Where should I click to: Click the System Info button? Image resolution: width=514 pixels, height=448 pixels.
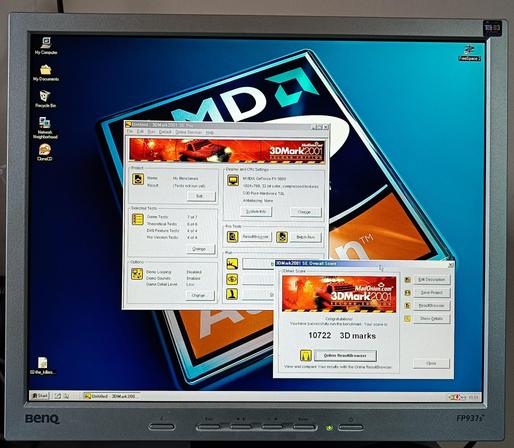click(256, 212)
